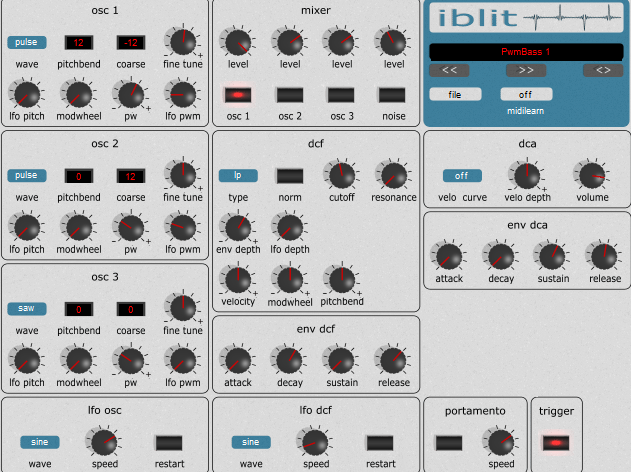Open the dcf filter type lp selector
The height and width of the screenshot is (472, 631).
[x=238, y=175]
